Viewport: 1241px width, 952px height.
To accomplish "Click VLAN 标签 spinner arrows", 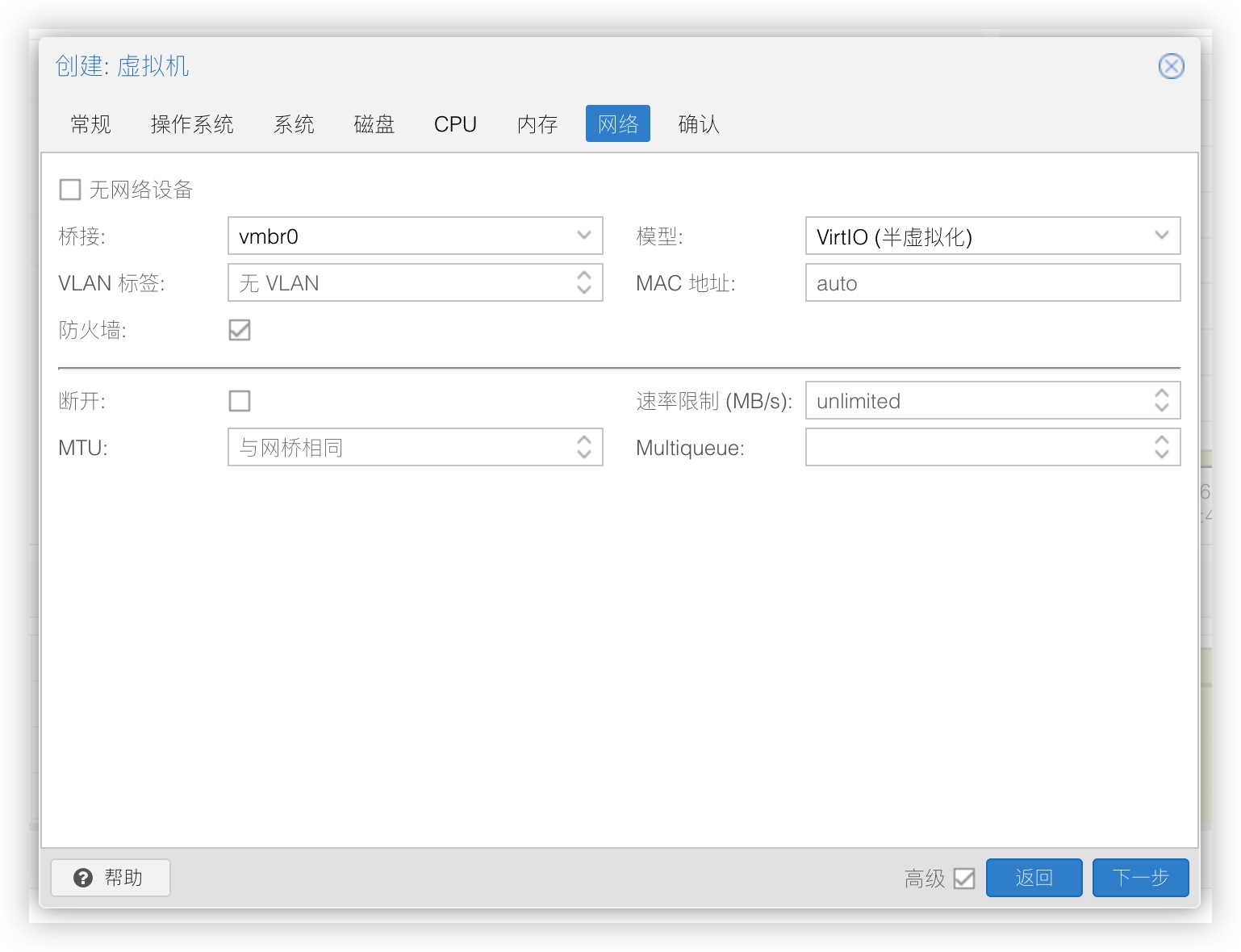I will [584, 282].
